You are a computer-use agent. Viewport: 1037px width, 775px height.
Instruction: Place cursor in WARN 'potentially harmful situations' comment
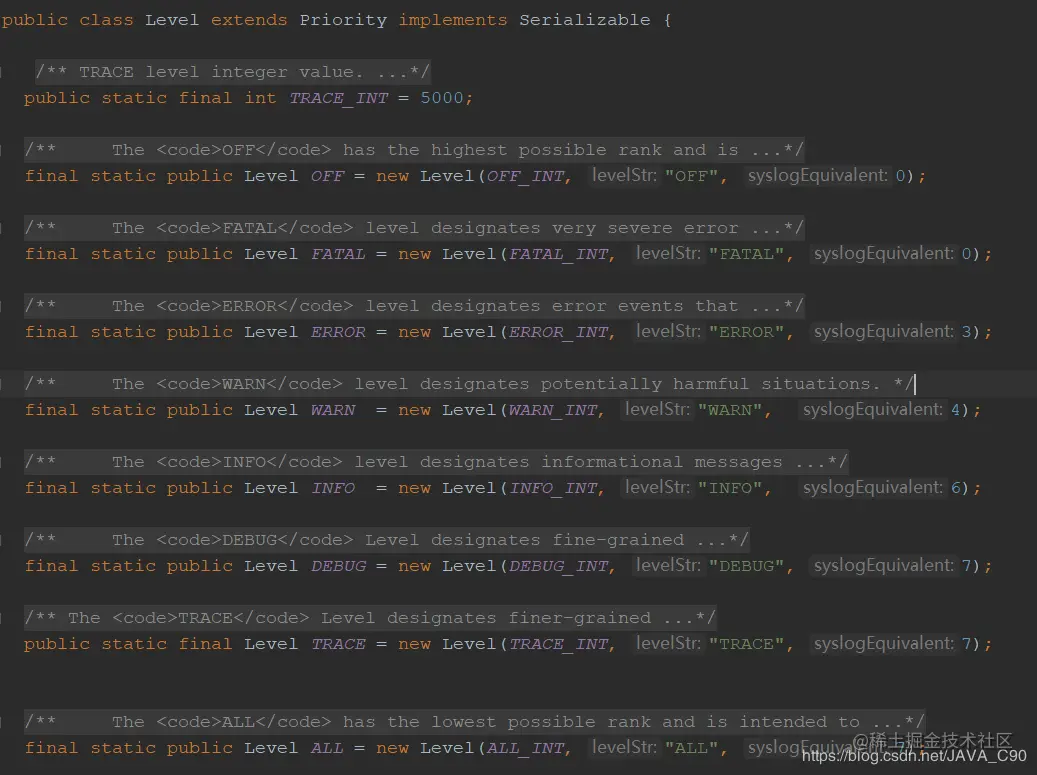pos(469,384)
